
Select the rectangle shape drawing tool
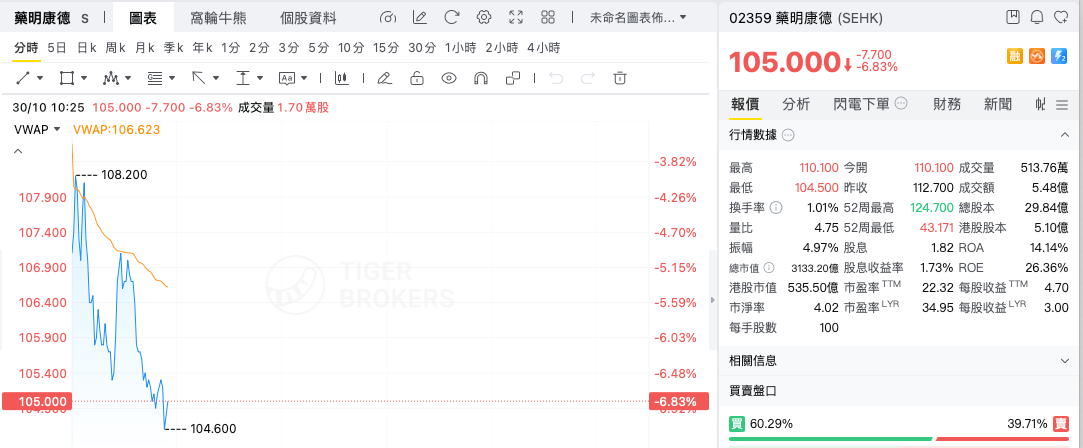[x=66, y=78]
